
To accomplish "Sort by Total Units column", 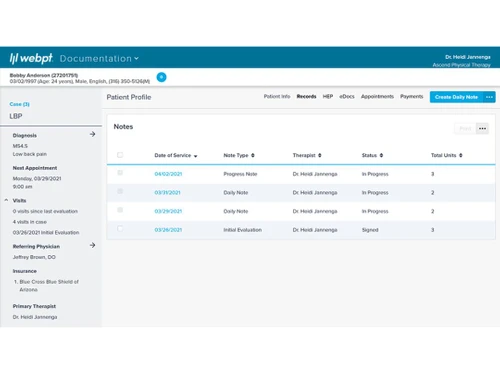I will (x=447, y=155).
